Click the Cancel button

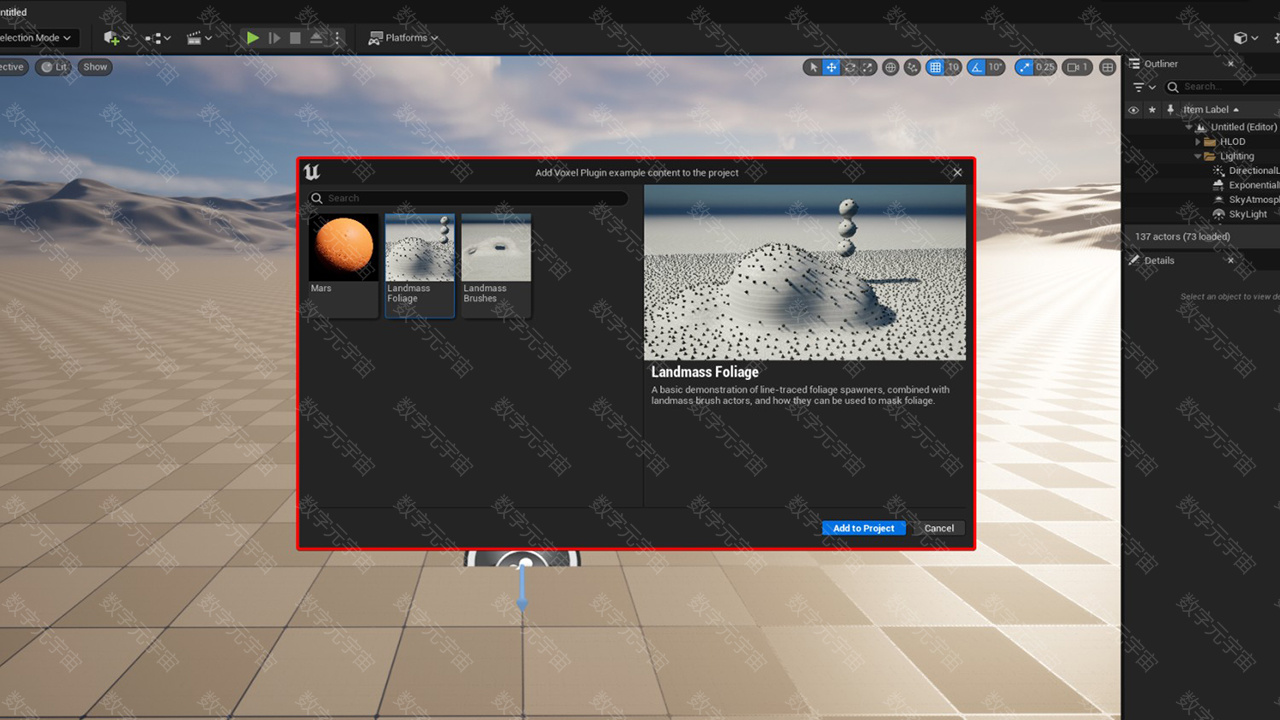tap(939, 528)
